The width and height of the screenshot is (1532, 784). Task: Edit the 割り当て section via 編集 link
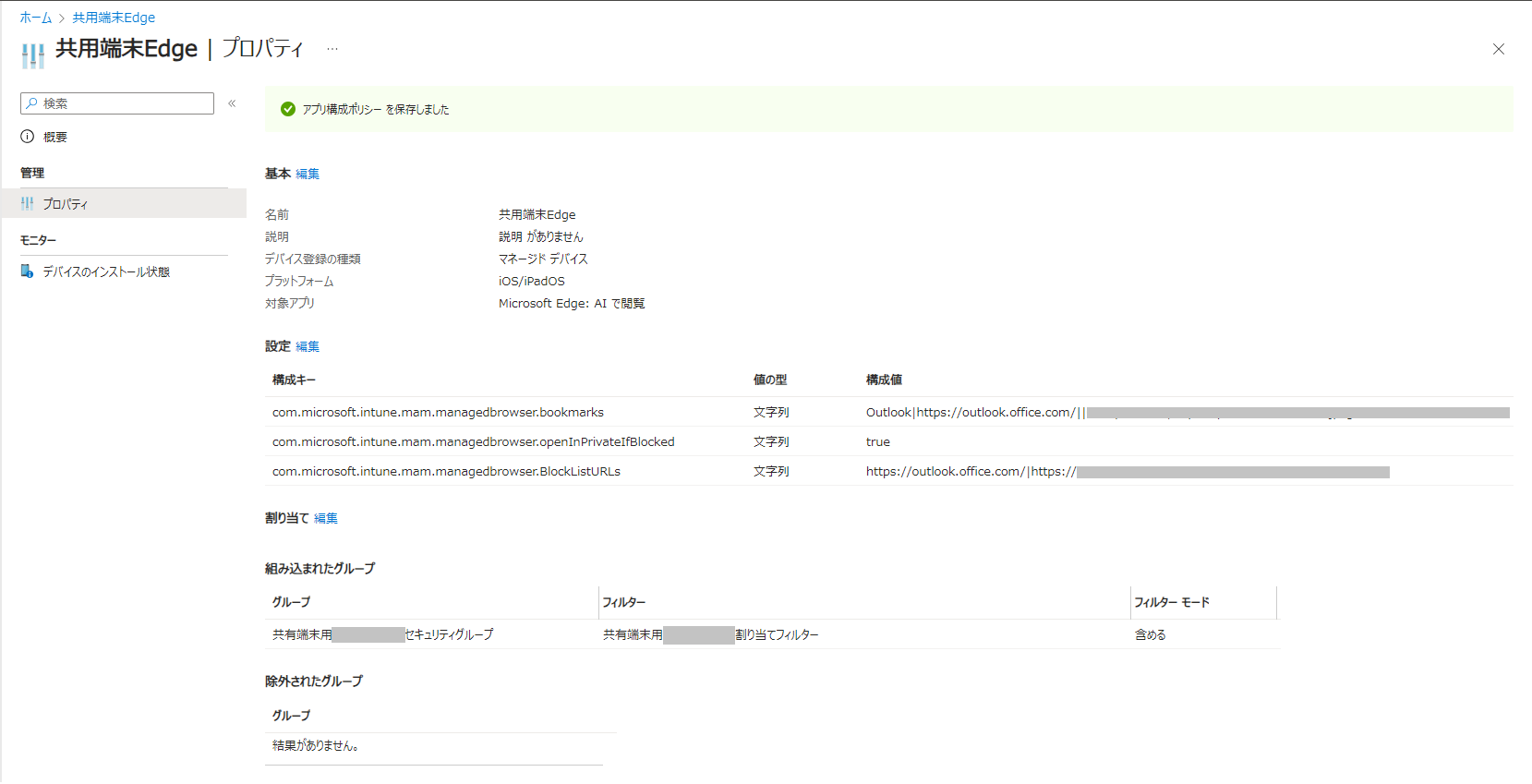pyautogui.click(x=326, y=518)
